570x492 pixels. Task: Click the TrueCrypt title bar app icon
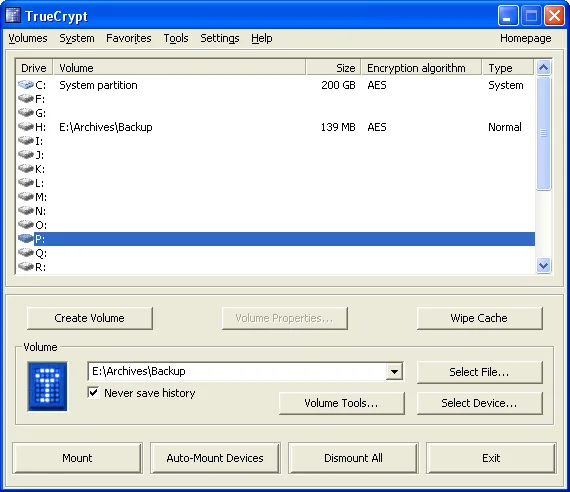(13, 16)
